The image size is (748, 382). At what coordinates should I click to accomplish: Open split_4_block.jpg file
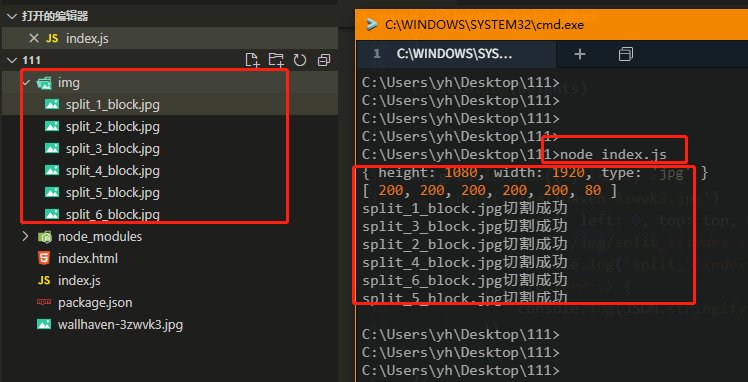point(113,171)
